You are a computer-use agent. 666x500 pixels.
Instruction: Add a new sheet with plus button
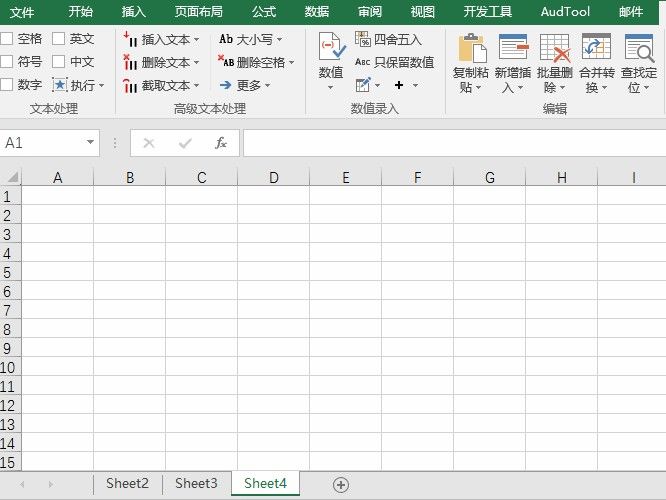[x=341, y=485]
